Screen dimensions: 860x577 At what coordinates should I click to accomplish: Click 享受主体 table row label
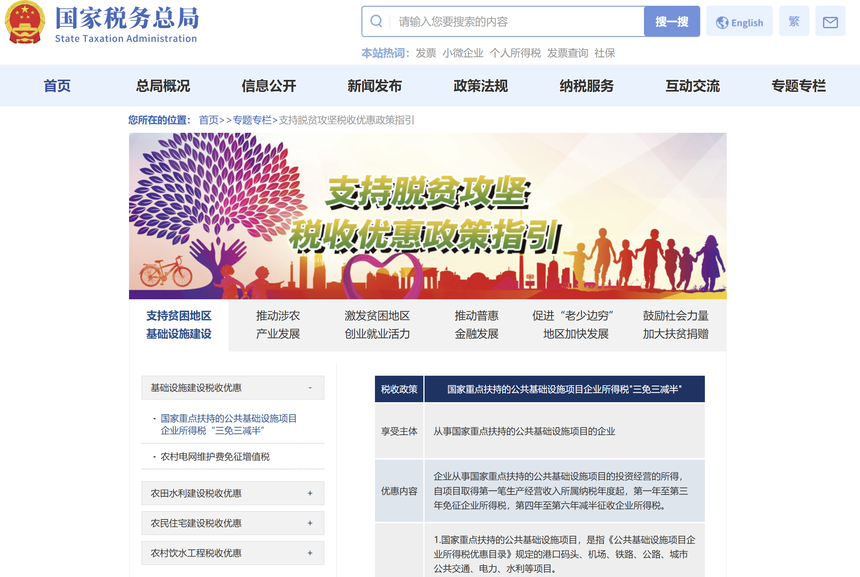coord(399,432)
